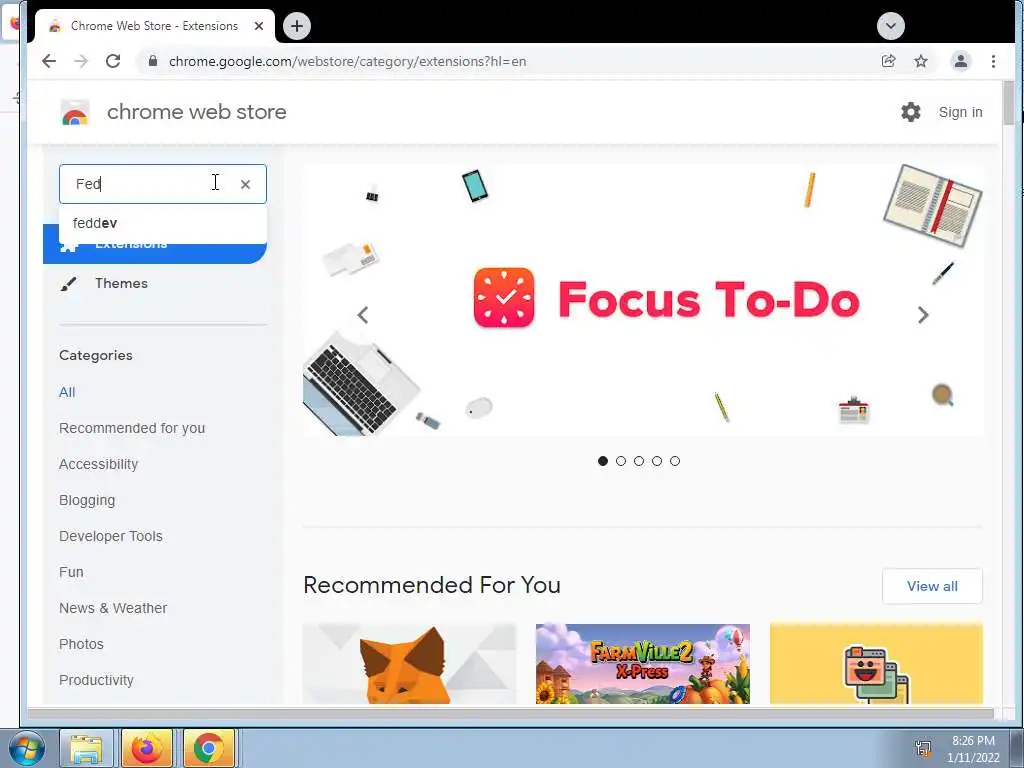Viewport: 1024px width, 768px height.
Task: Open a new tab with the plus button
Action: (297, 26)
